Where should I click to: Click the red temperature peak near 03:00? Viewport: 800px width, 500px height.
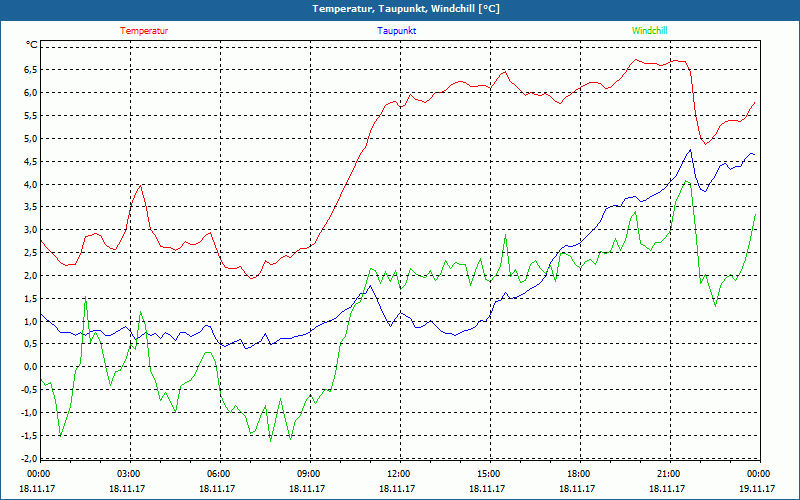[x=141, y=186]
